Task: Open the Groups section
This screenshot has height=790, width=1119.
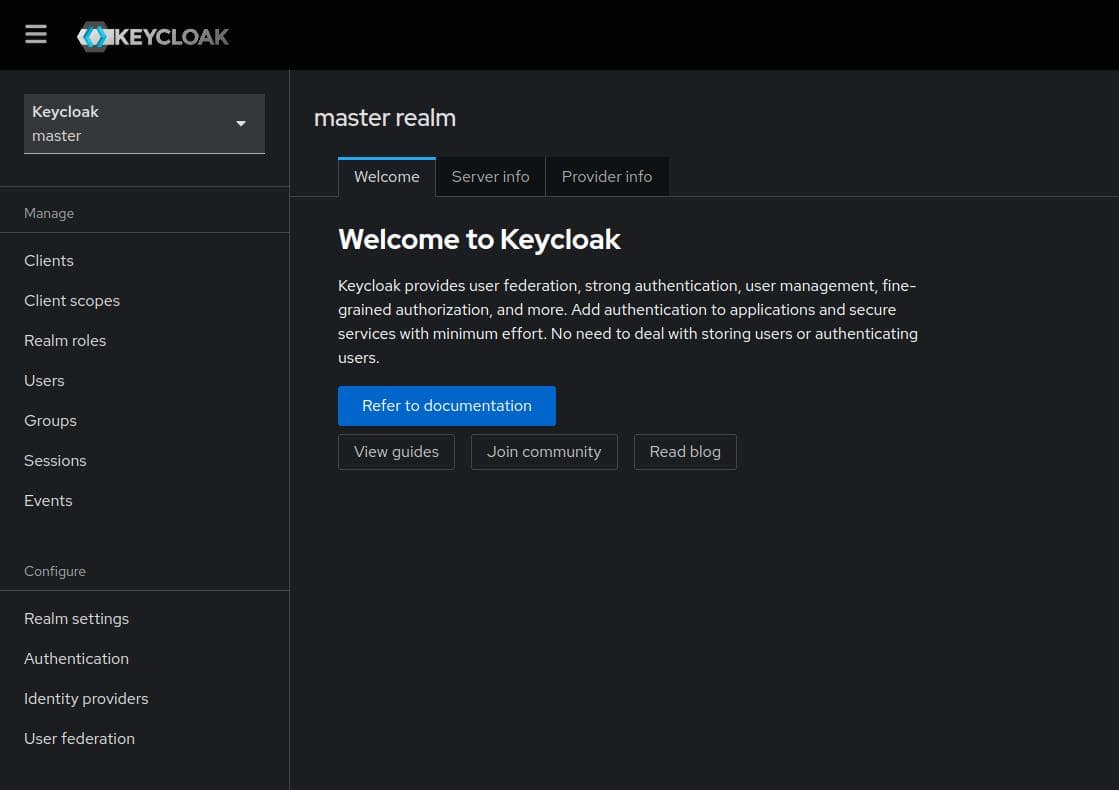Action: 50,420
